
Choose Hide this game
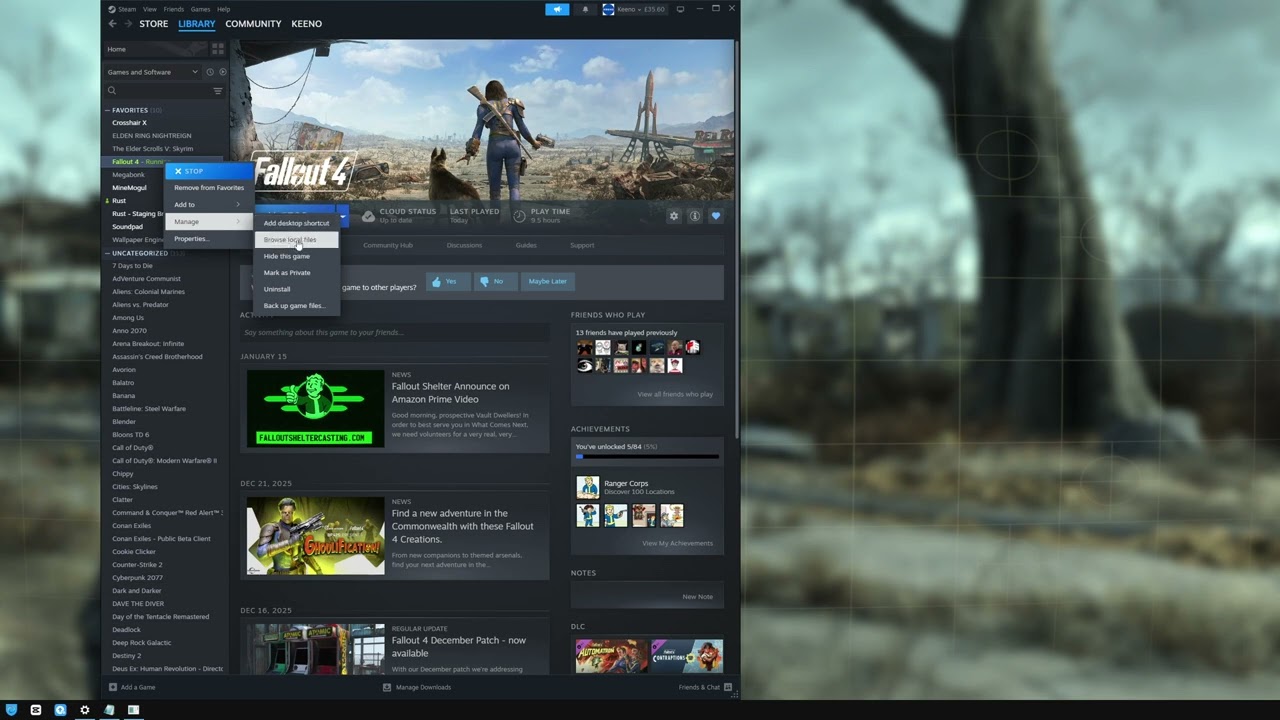coord(297,256)
